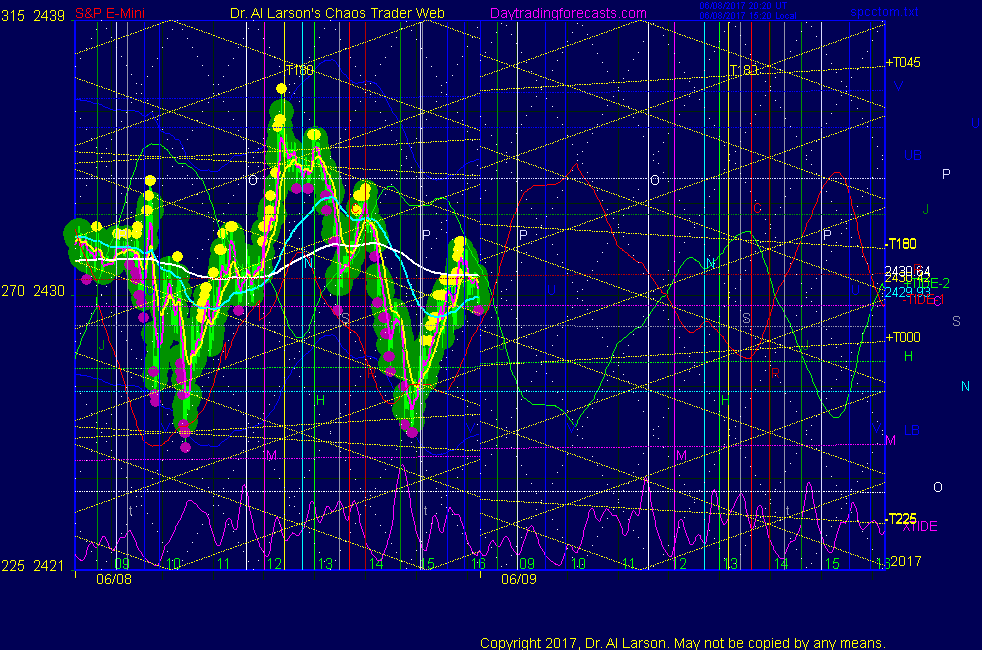This screenshot has height=650, width=982.
Task: Click the blue "UB" band label
Action: pos(912,155)
